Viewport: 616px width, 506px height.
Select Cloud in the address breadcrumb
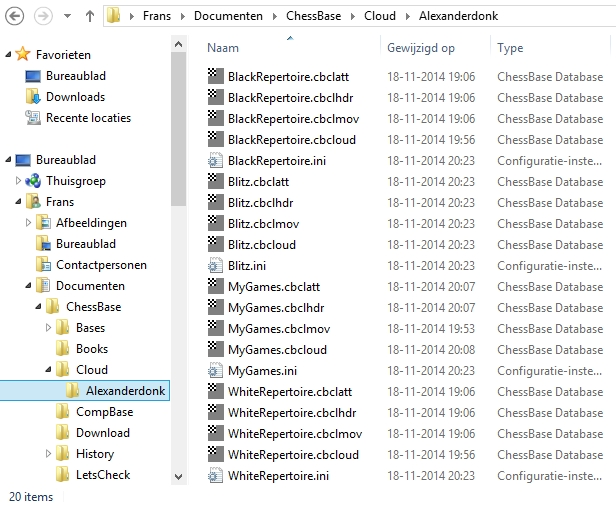tap(380, 16)
